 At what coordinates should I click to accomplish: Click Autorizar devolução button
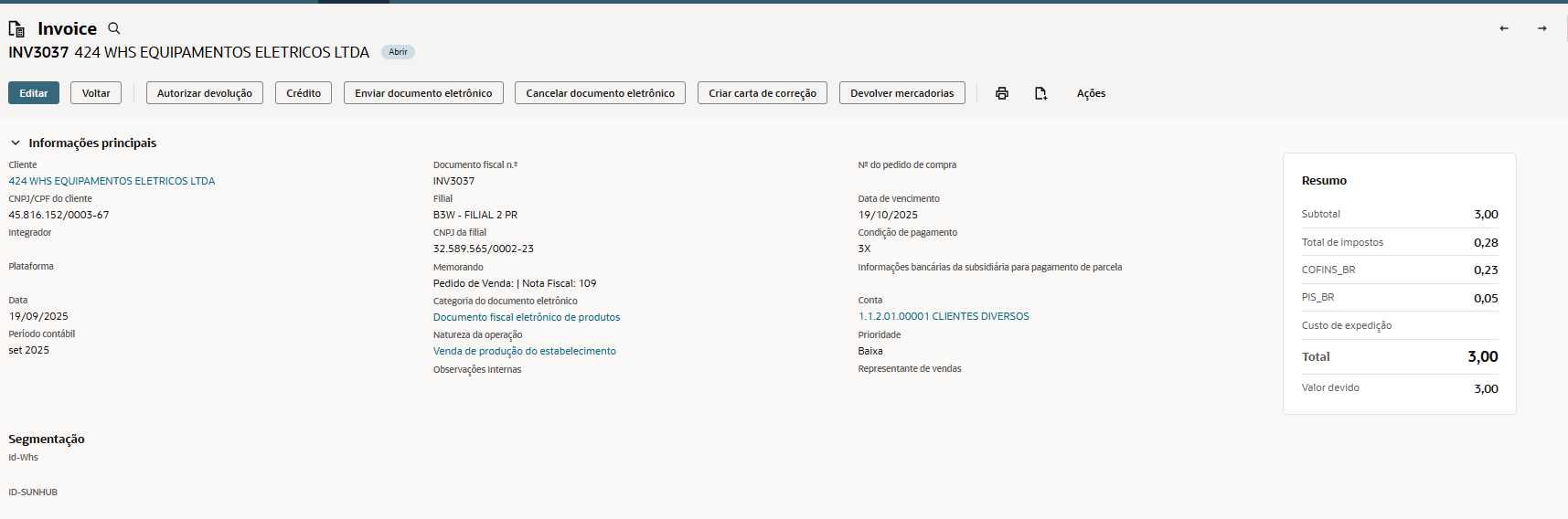click(205, 93)
